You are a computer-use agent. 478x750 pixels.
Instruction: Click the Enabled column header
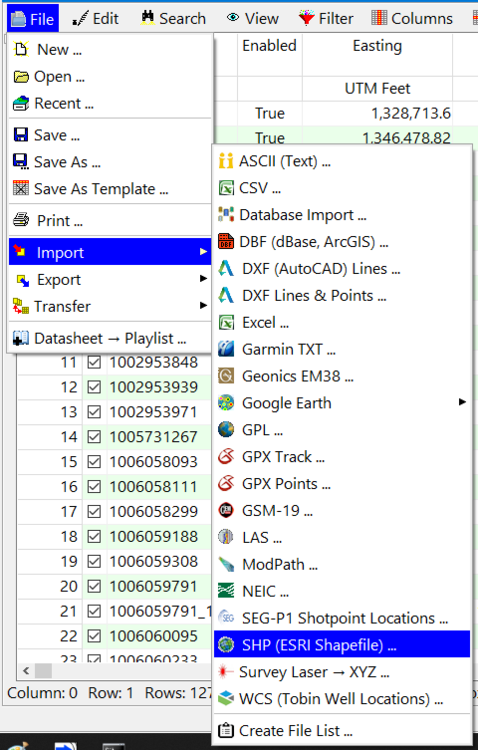coord(269,46)
